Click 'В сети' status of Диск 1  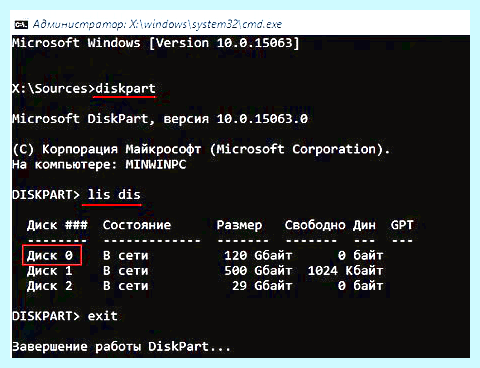point(126,271)
